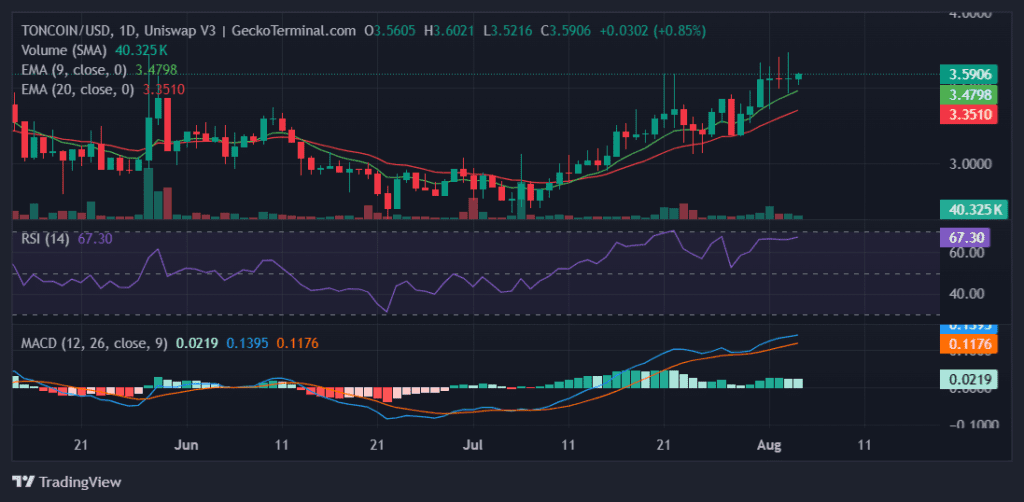
Task: Click the Volume (SMA) indicator label
Action: 65,50
